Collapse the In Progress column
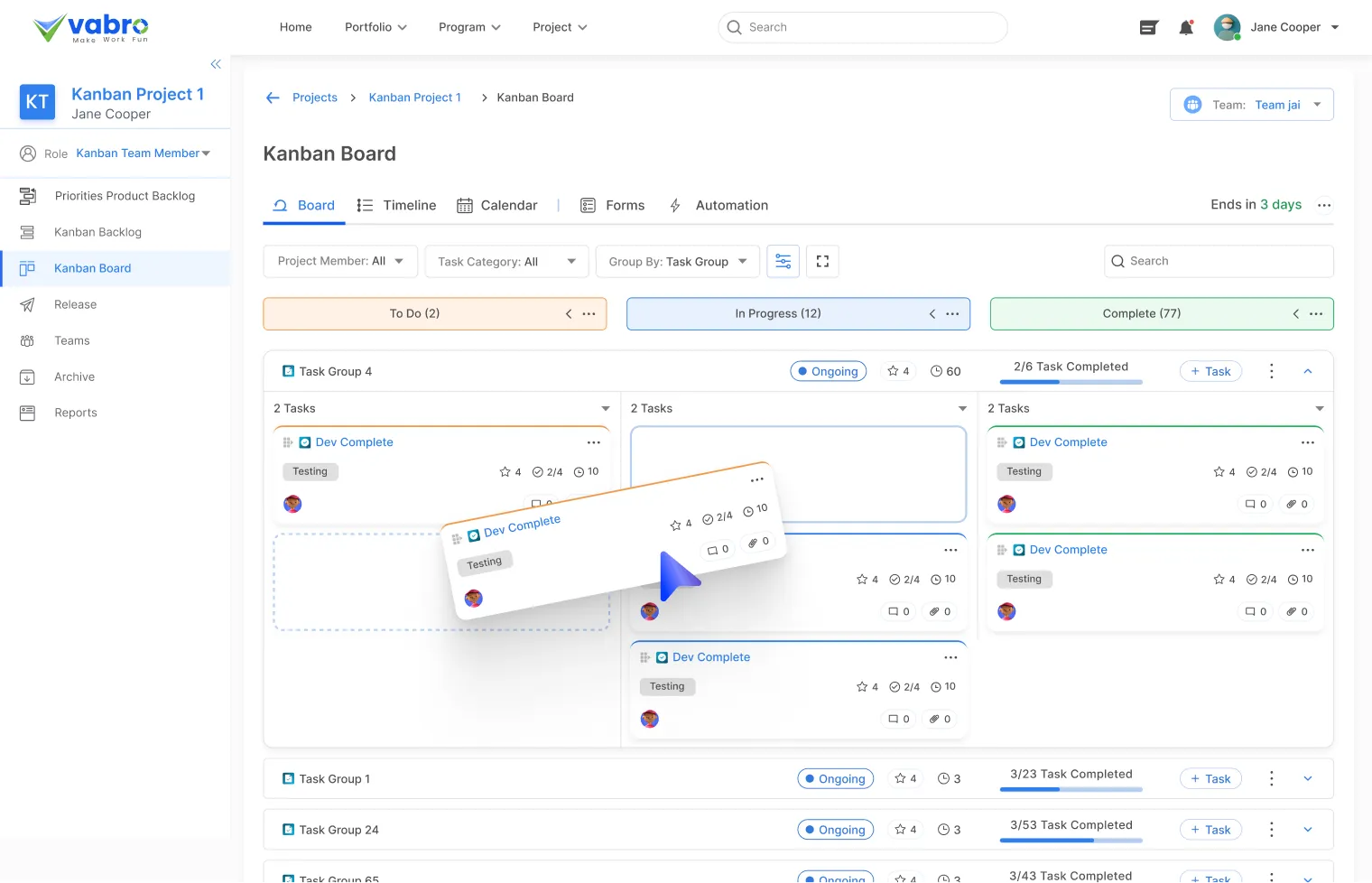 pos(932,314)
